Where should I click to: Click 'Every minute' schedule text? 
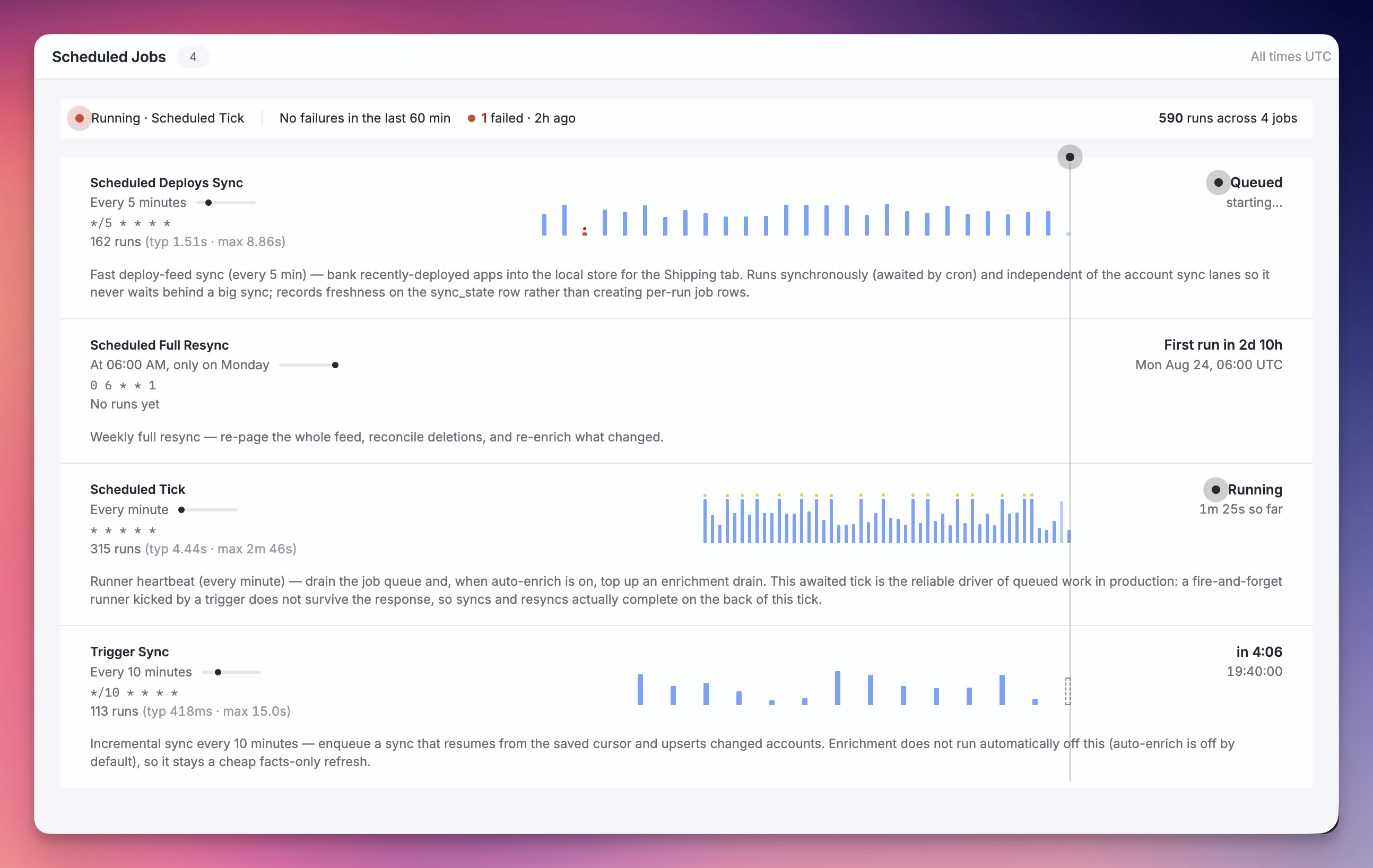[129, 510]
